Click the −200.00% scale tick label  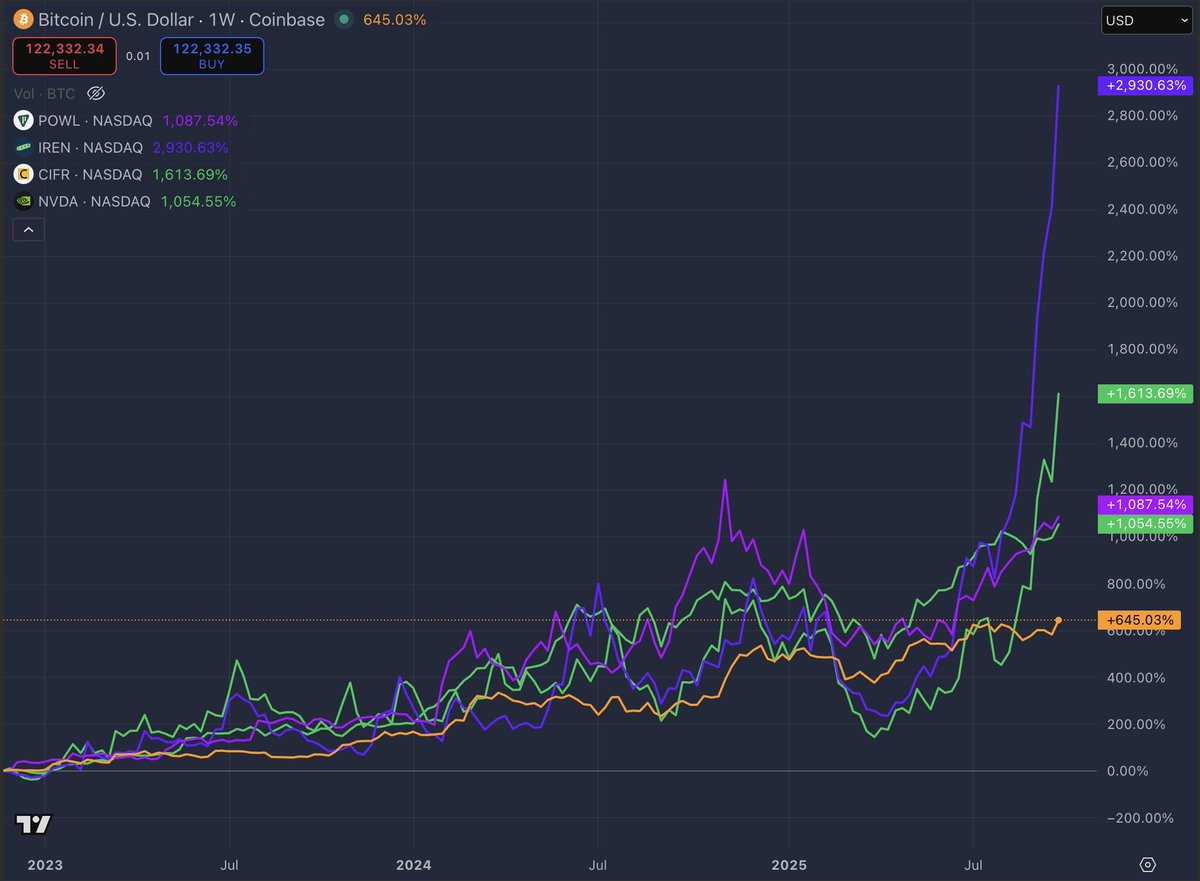1140,818
